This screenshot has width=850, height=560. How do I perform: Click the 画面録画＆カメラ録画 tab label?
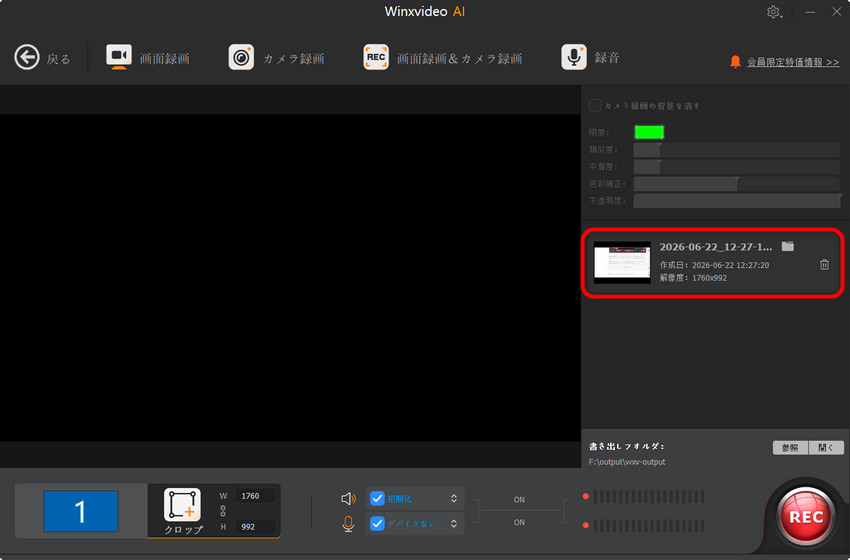coord(460,59)
